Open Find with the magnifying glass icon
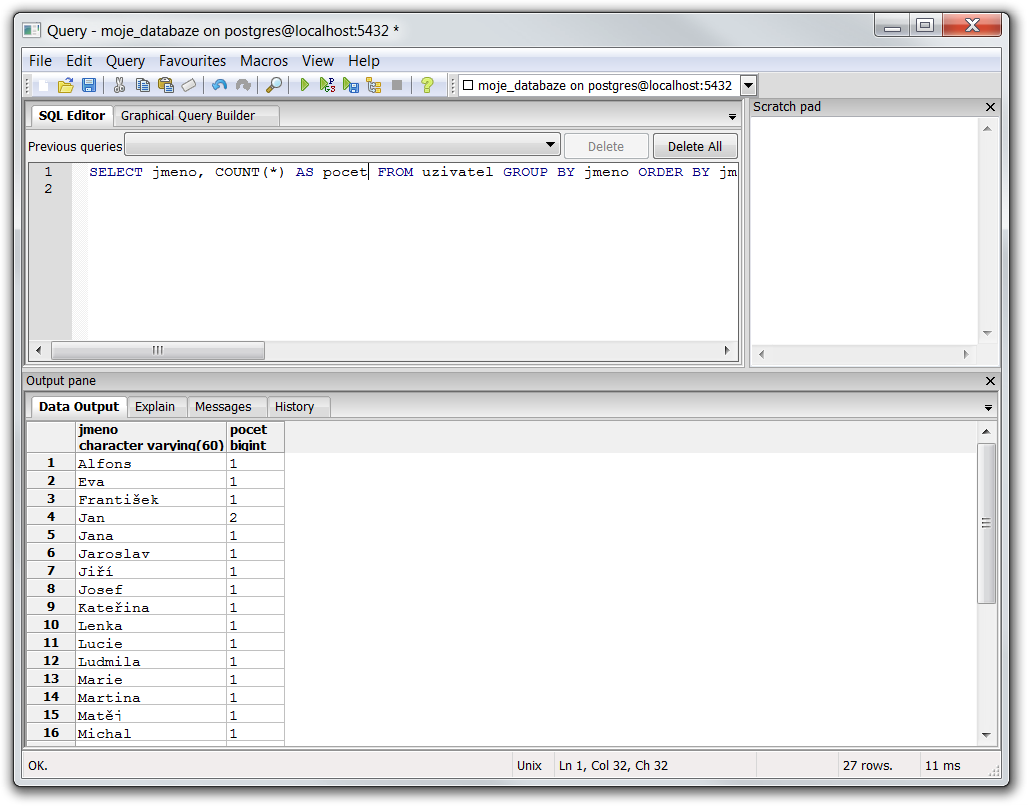 (273, 86)
